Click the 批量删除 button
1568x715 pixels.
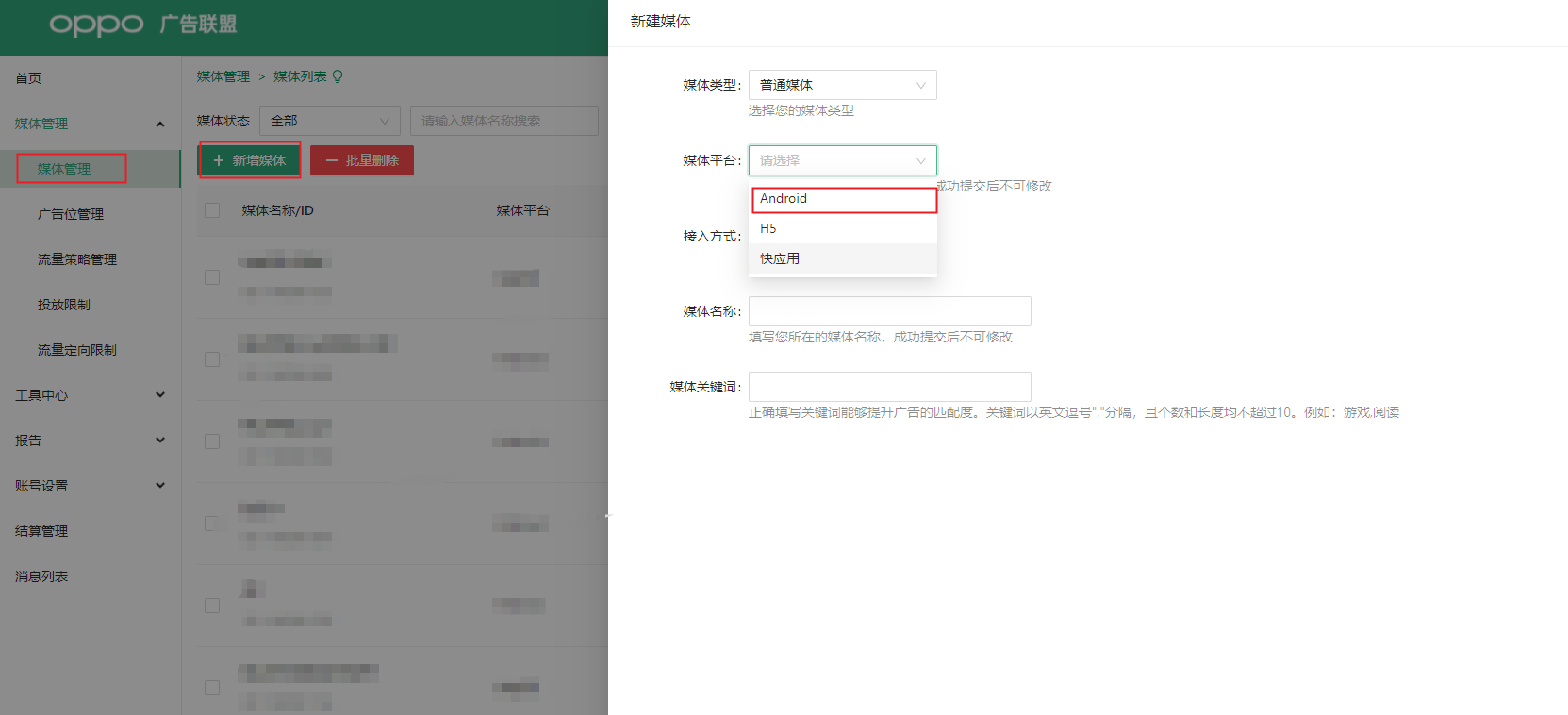(x=362, y=160)
